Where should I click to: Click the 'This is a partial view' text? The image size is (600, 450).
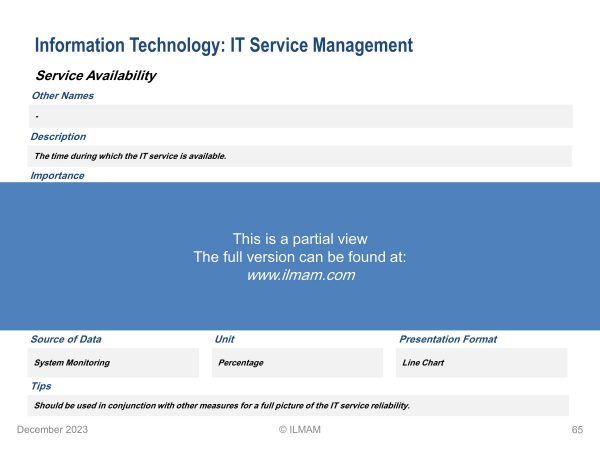(300, 239)
